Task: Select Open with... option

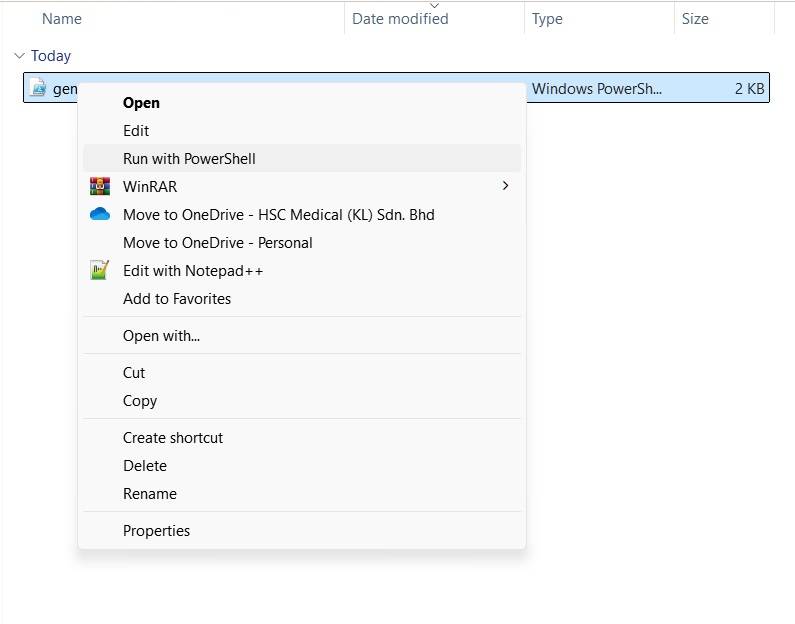Action: coord(161,336)
